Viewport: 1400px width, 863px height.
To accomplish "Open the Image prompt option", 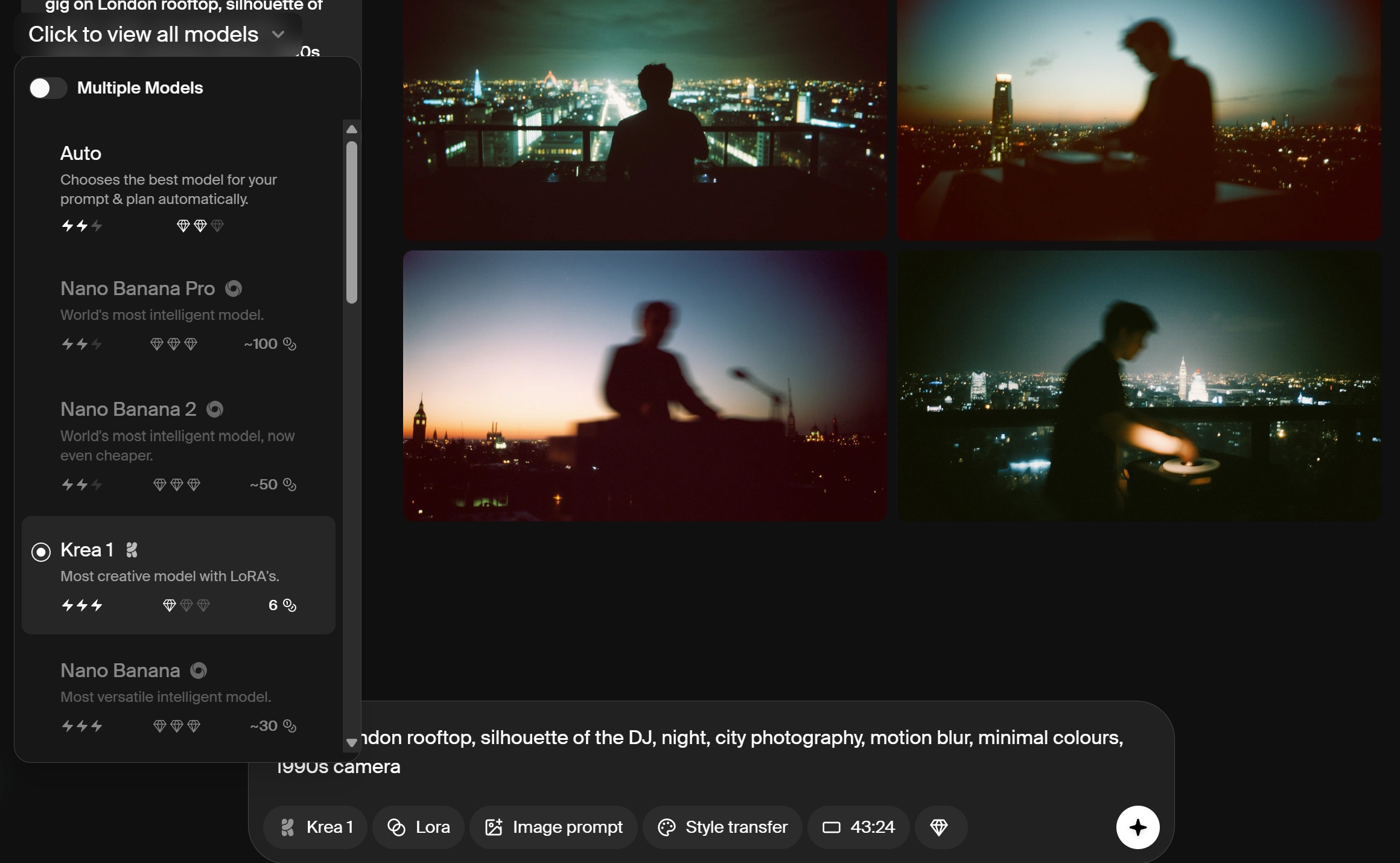I will (x=553, y=827).
